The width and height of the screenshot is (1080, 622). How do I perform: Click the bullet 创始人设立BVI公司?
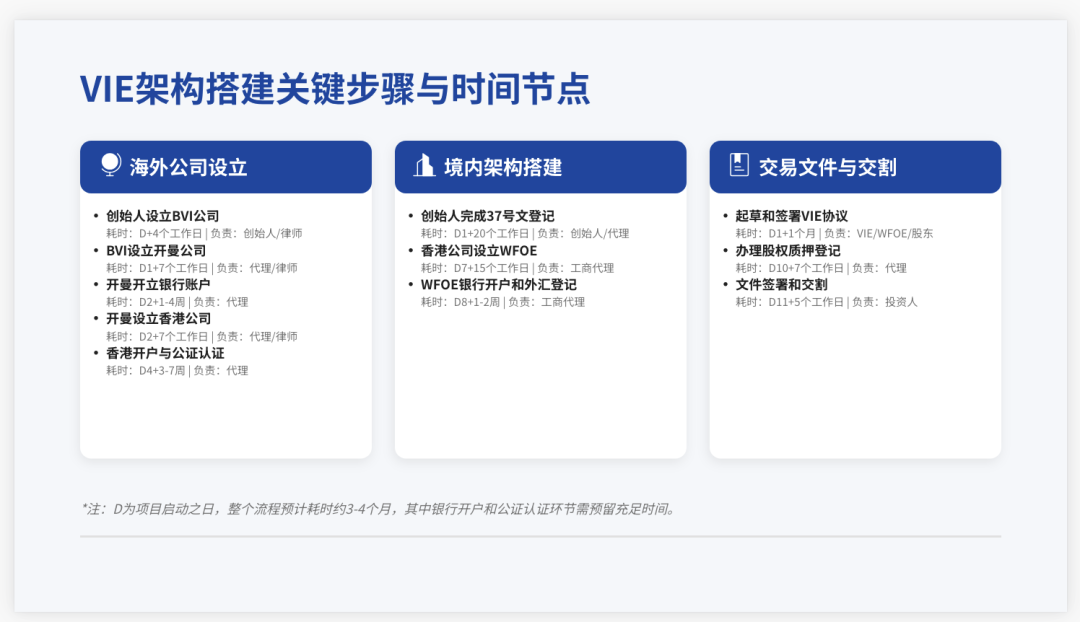click(163, 216)
